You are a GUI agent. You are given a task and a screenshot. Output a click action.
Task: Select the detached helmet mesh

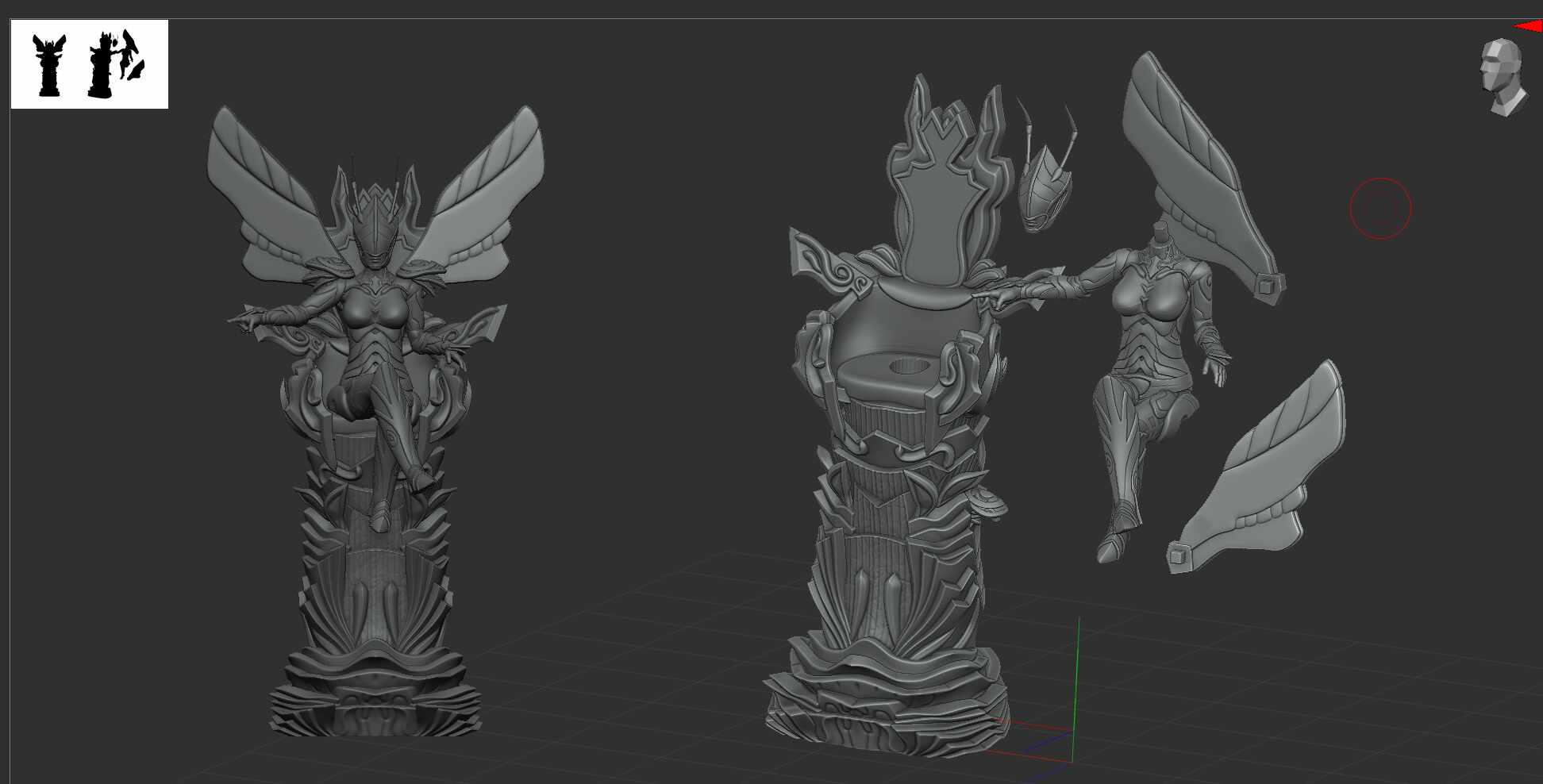click(x=1047, y=168)
